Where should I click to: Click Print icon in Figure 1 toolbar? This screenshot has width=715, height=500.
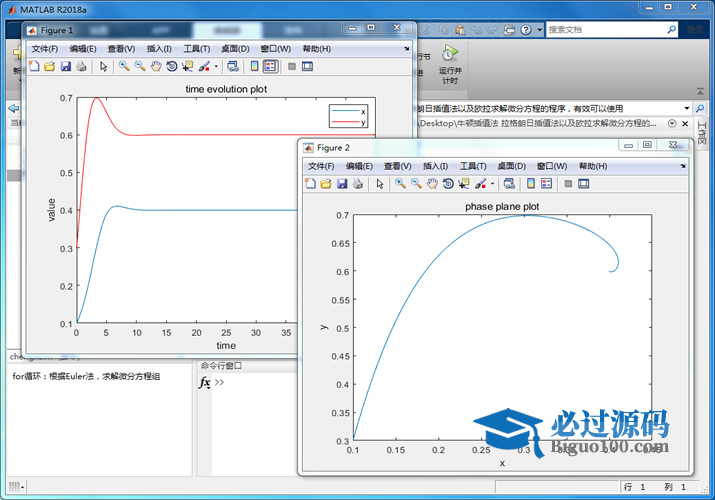click(81, 67)
